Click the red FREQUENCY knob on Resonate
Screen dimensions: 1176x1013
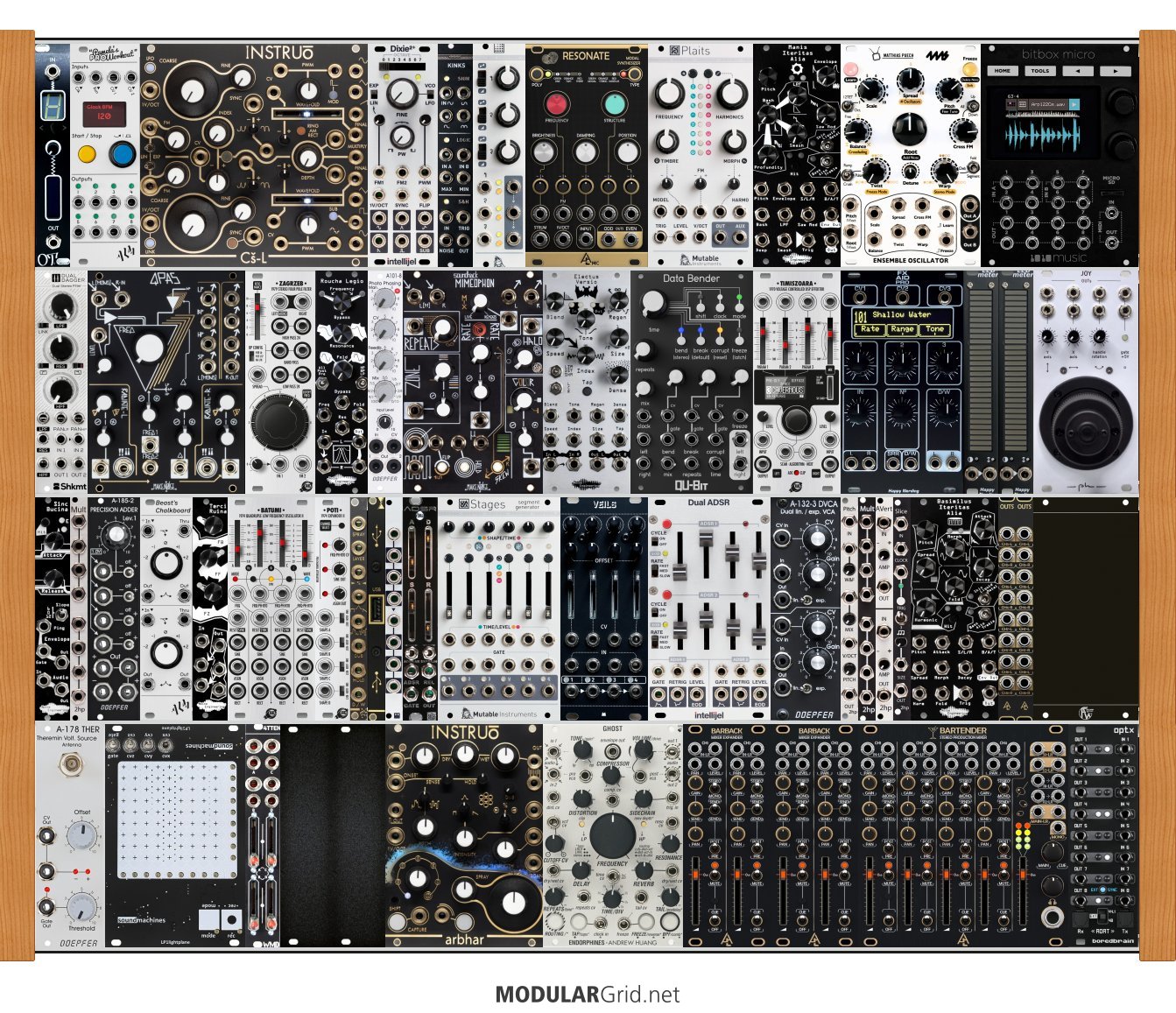point(557,102)
